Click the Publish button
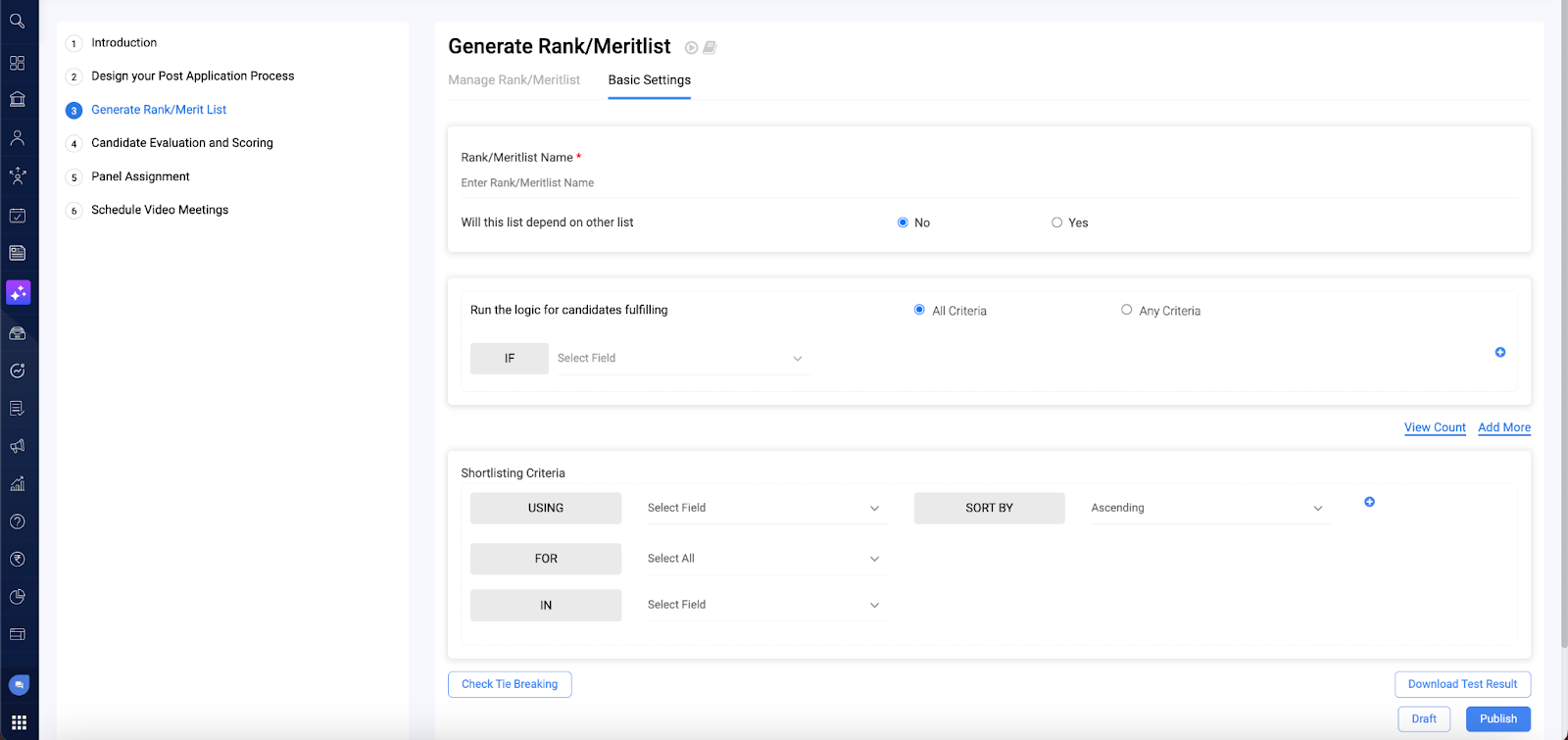1568x740 pixels. (1497, 718)
